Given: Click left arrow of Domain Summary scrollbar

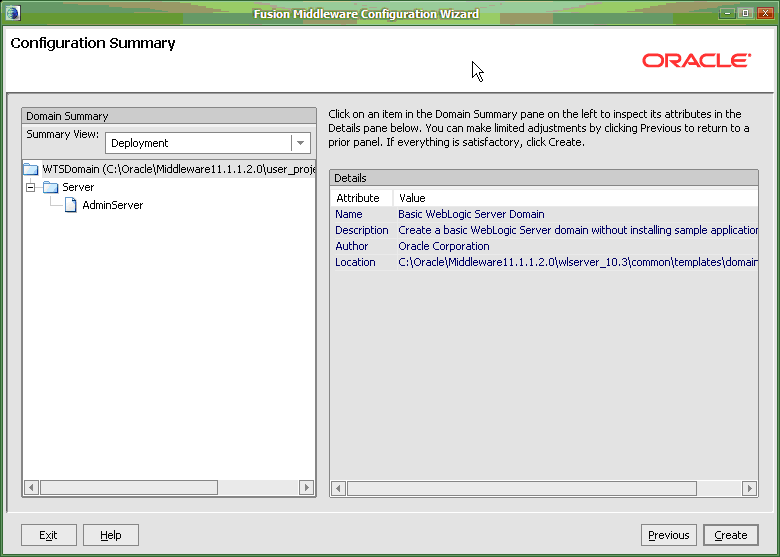Looking at the screenshot, I should tap(31, 487).
